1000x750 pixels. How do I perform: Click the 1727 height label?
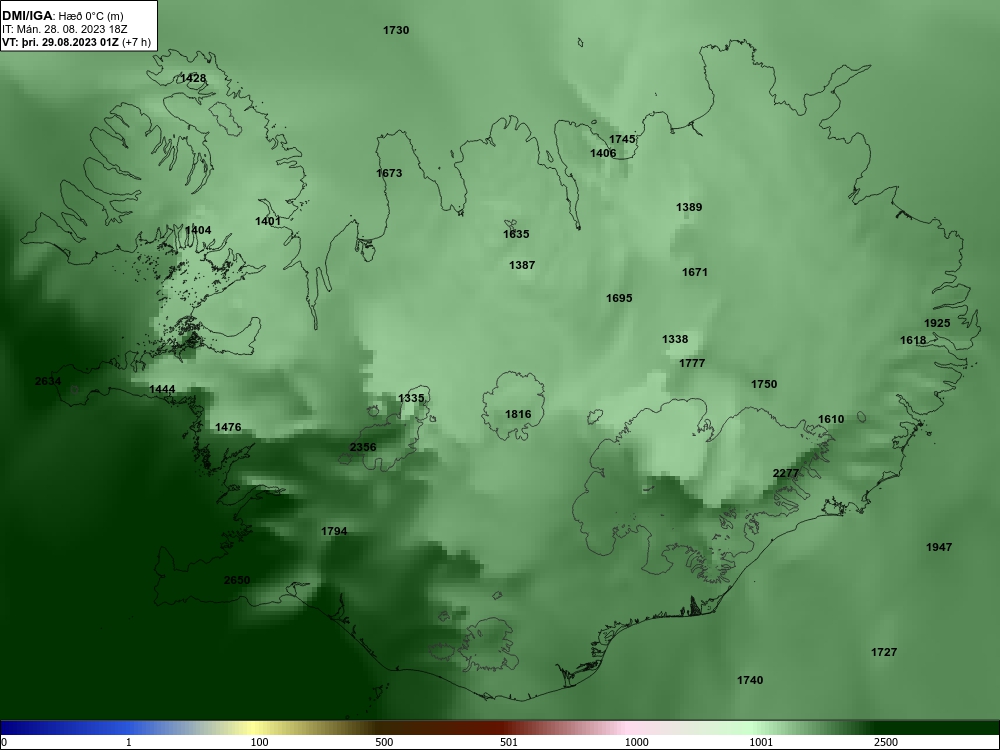[x=884, y=652]
